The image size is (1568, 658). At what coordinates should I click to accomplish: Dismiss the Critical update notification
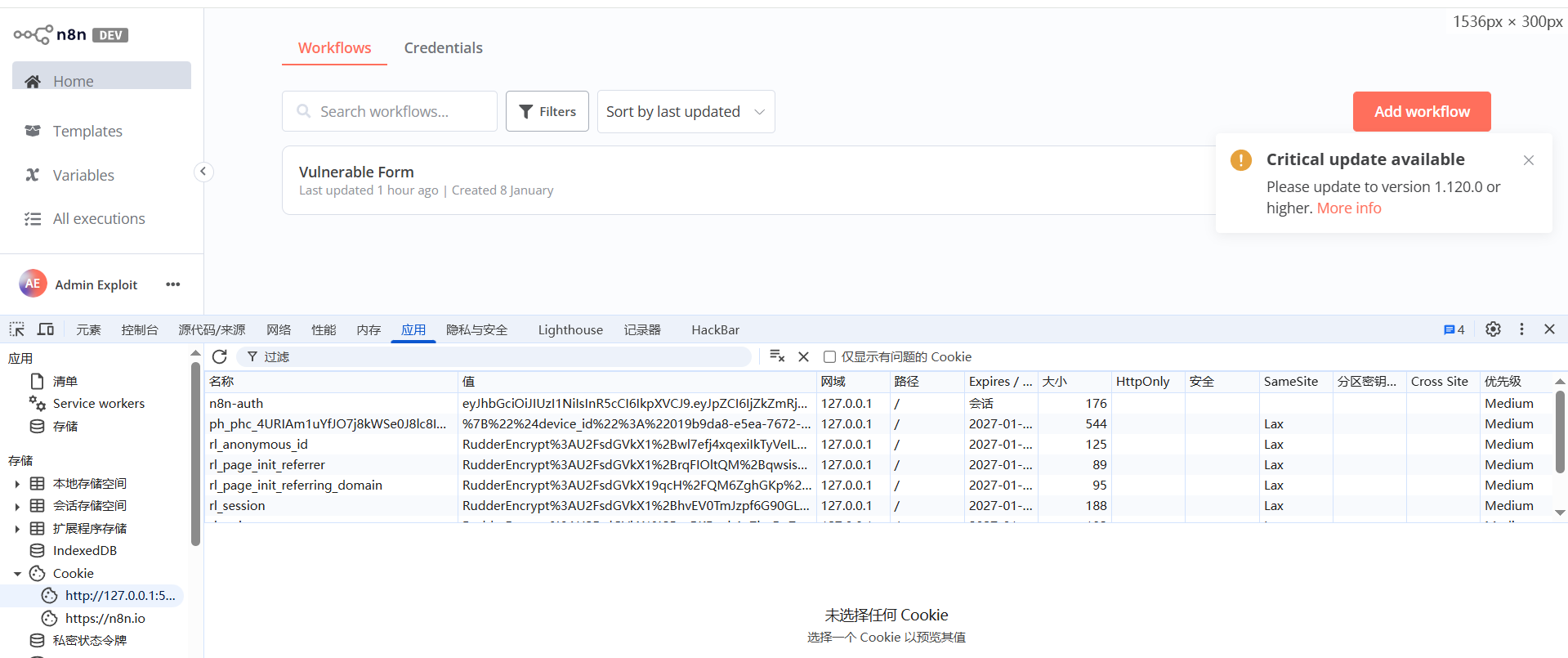1528,160
